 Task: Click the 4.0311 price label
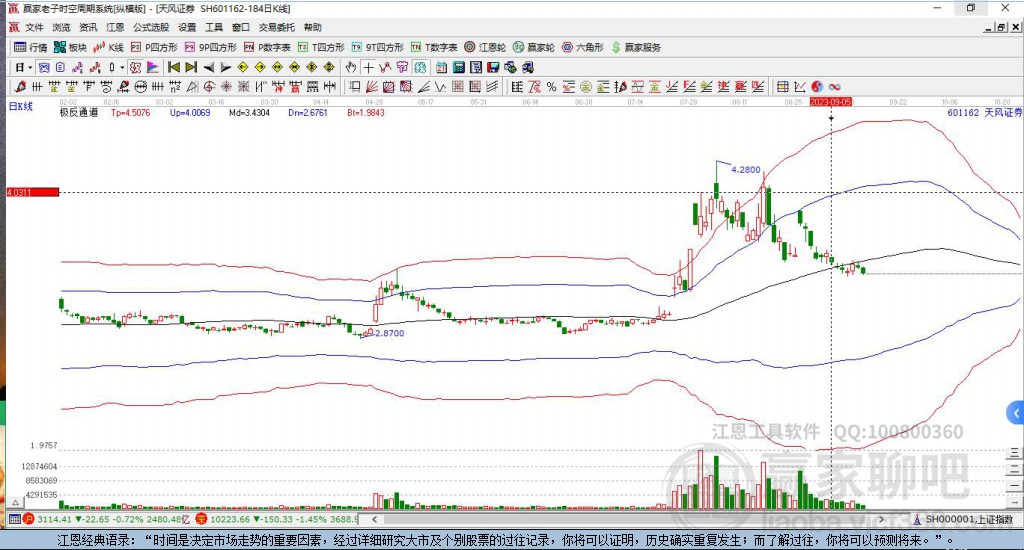point(33,192)
